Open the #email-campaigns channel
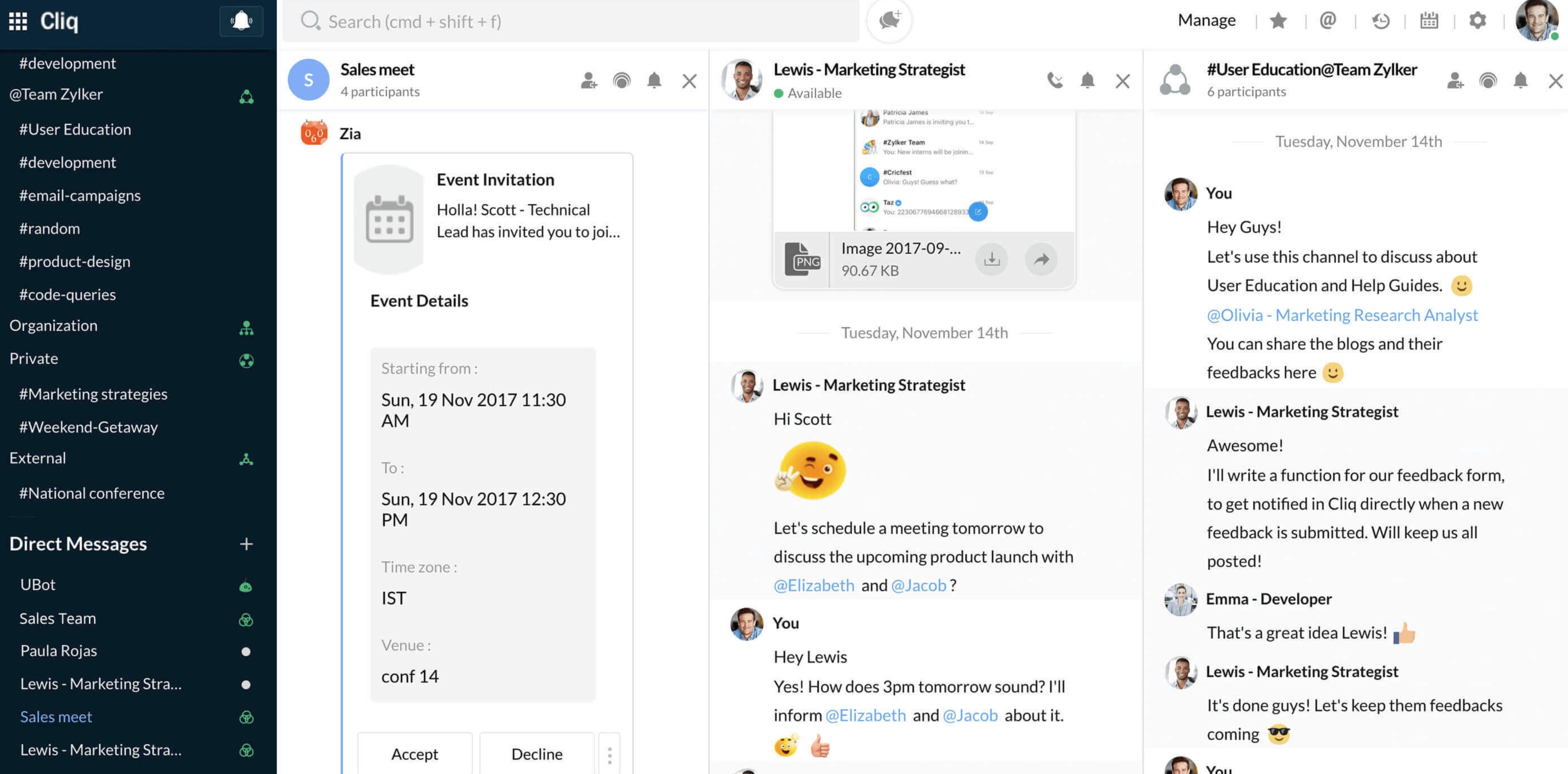 pos(80,195)
